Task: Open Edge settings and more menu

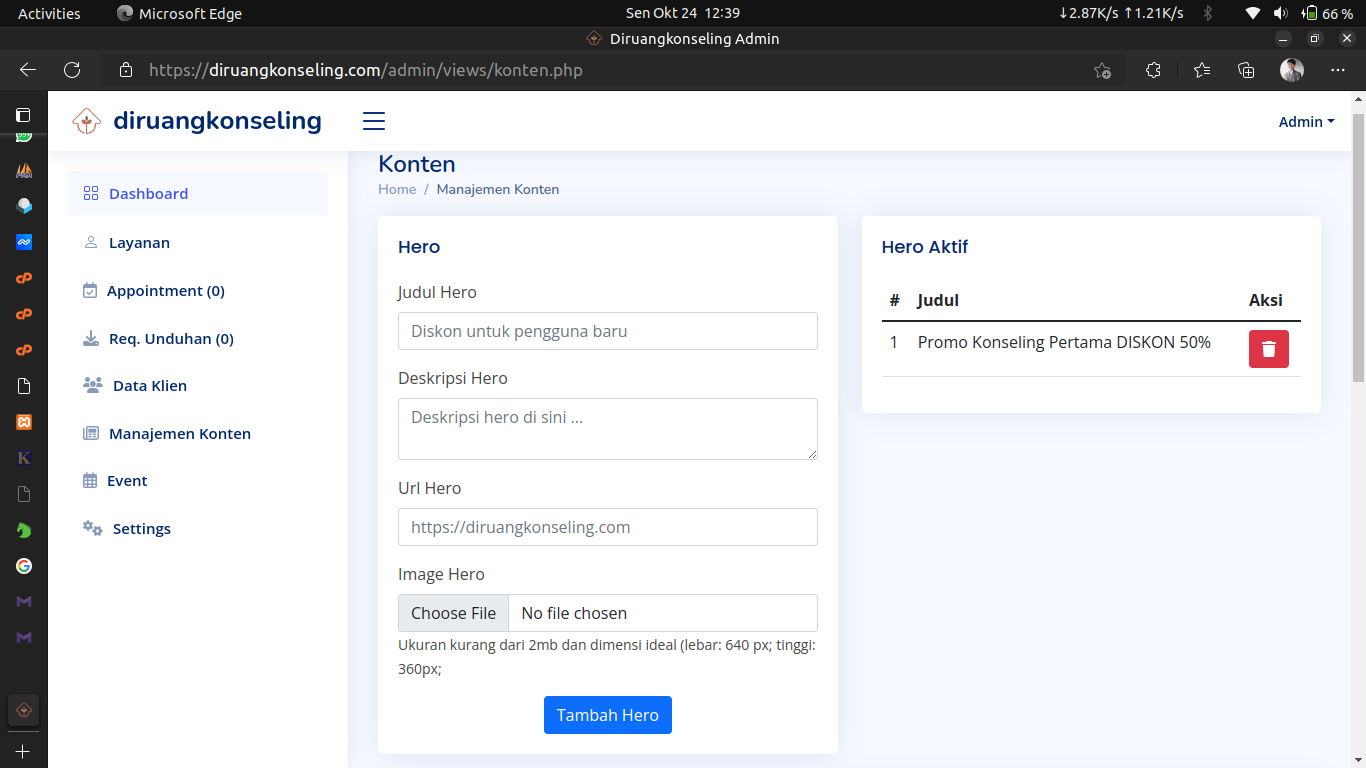Action: [1338, 70]
